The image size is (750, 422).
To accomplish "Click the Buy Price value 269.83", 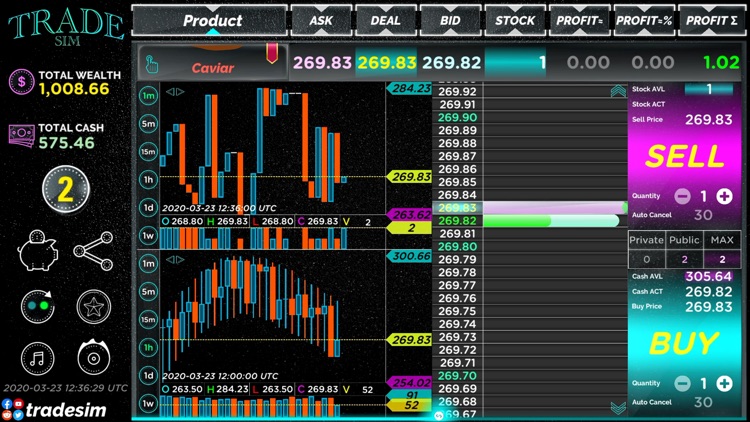I will click(708, 307).
